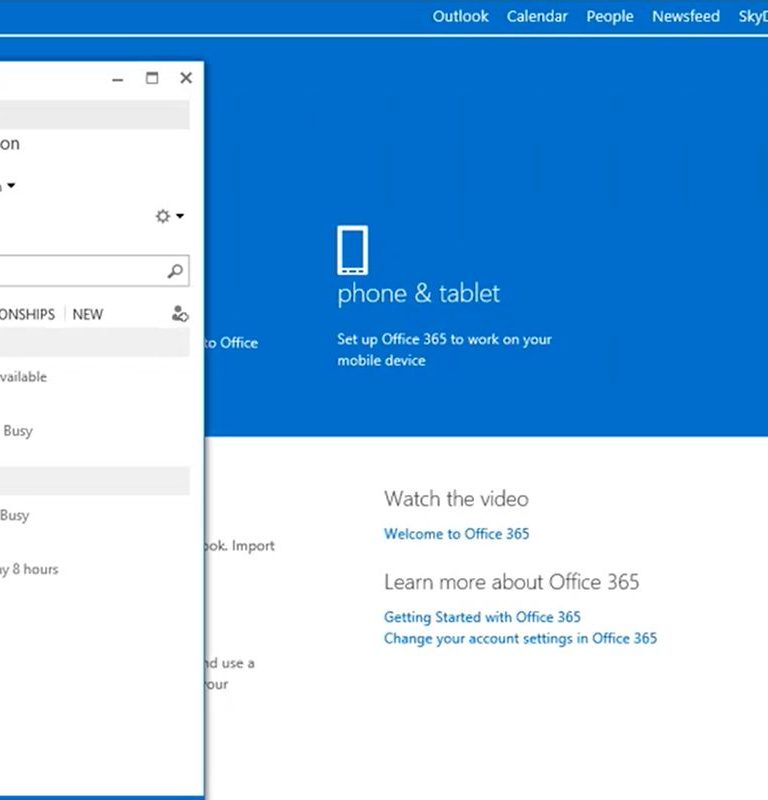Open the Newsfeed navigation item
768x800 pixels.
[x=686, y=16]
